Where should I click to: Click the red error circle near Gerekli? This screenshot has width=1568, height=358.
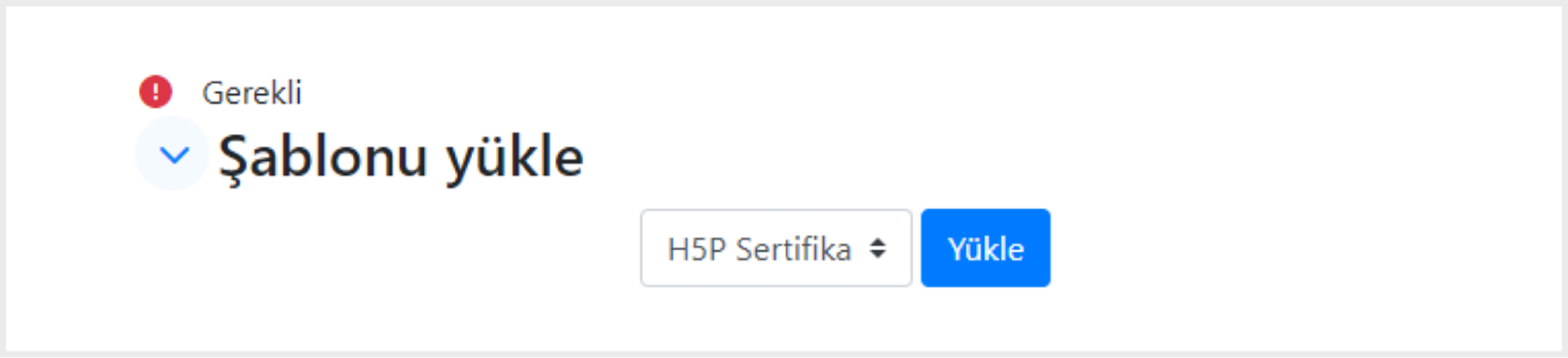point(155,92)
